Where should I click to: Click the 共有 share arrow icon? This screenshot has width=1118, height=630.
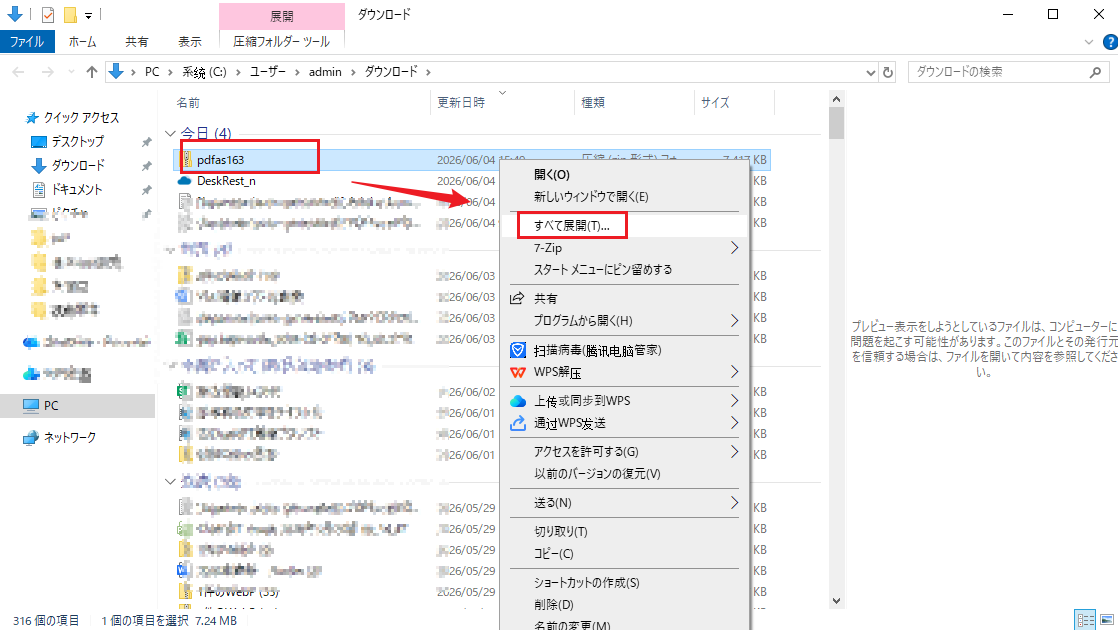click(x=517, y=299)
